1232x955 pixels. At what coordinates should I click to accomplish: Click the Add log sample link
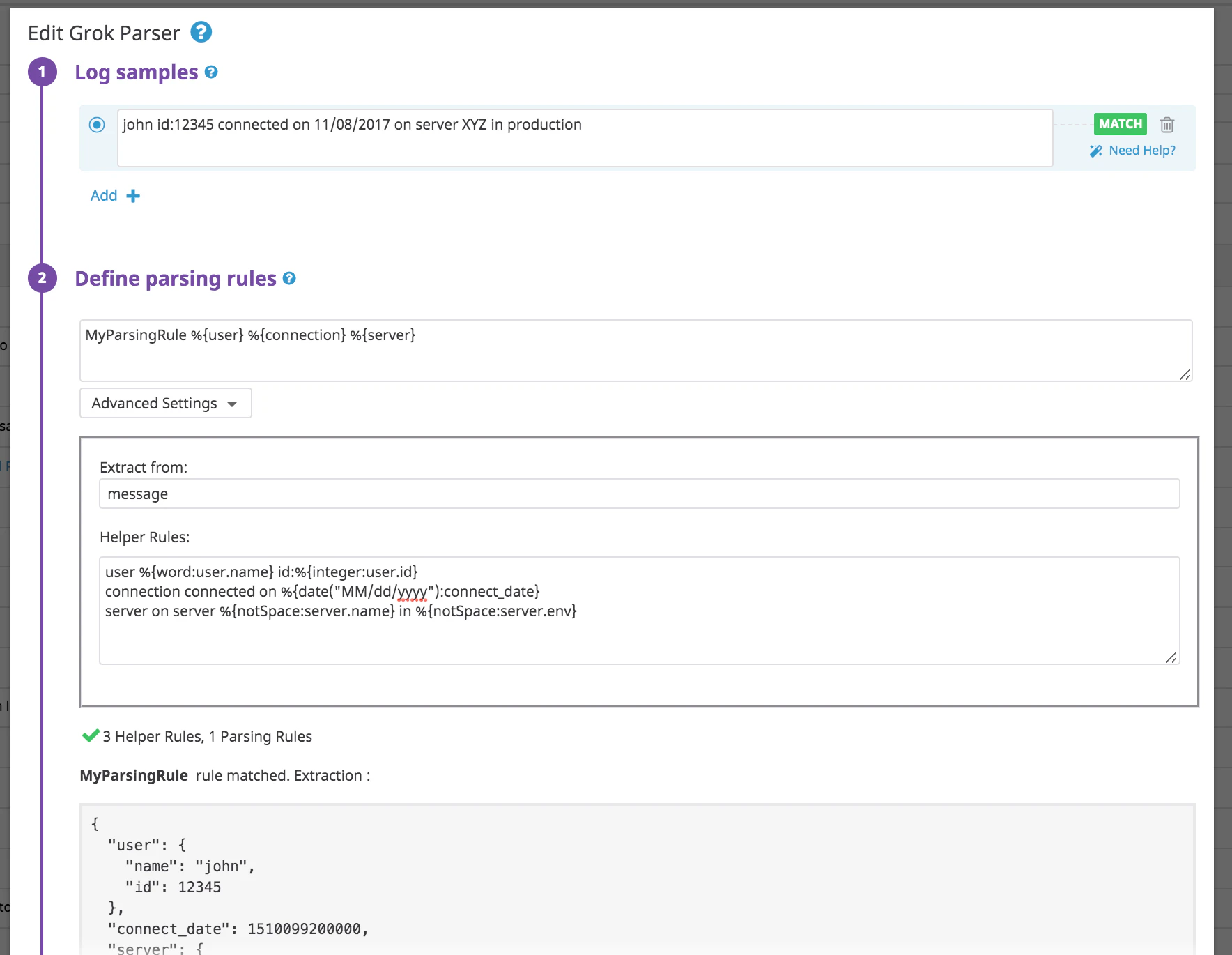point(104,196)
